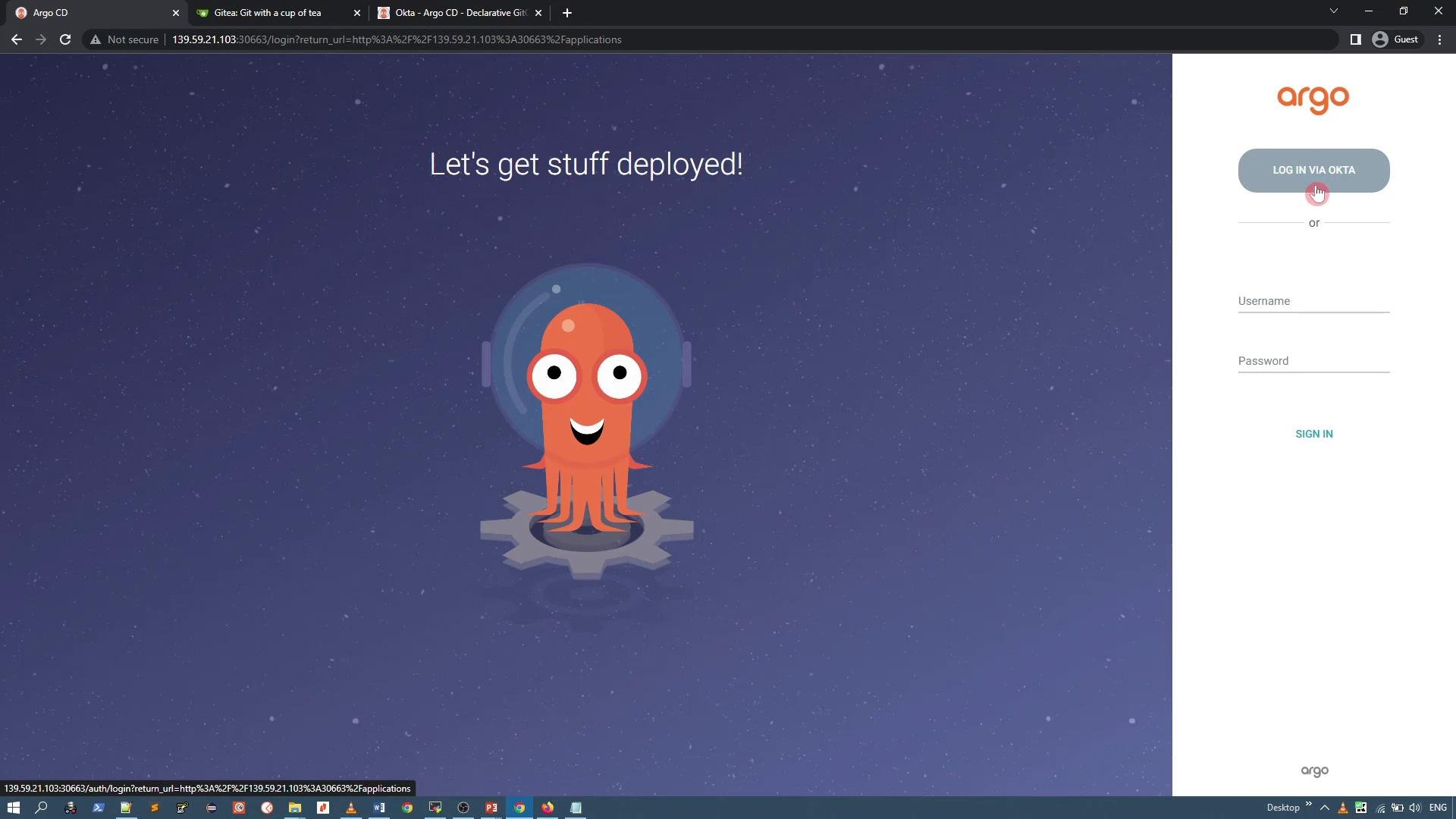Viewport: 1456px width, 819px height.
Task: Show hidden system tray icons
Action: pyautogui.click(x=1324, y=808)
